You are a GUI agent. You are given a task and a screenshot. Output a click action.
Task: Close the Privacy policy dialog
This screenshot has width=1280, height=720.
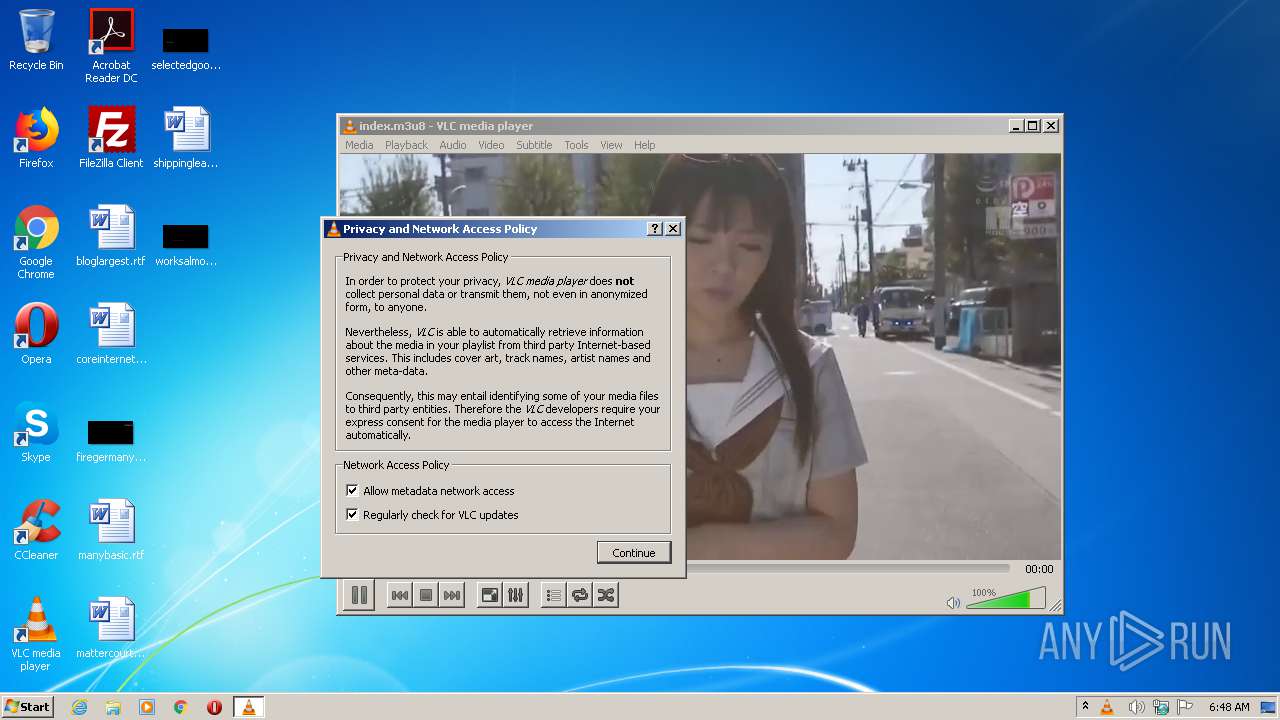pos(673,229)
